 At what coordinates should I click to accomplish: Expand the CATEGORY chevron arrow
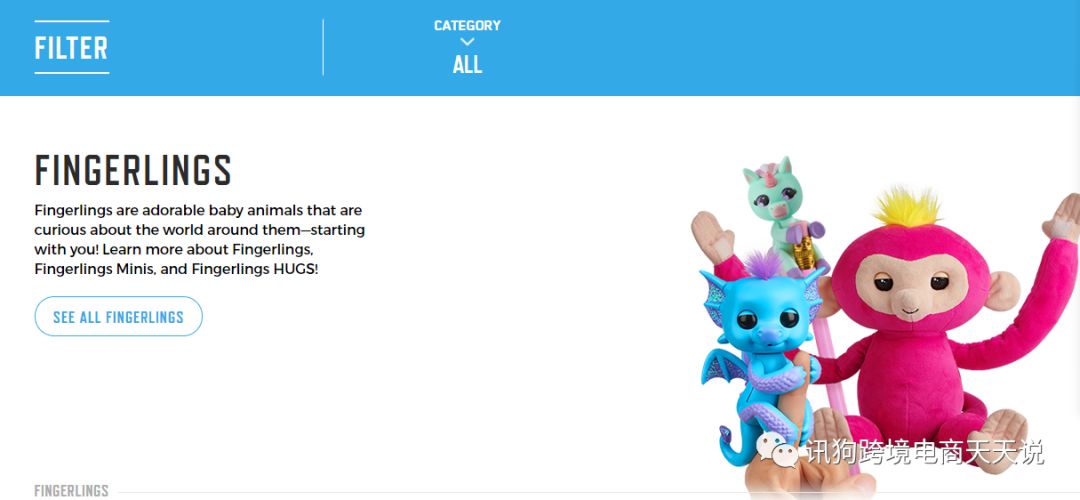467,42
